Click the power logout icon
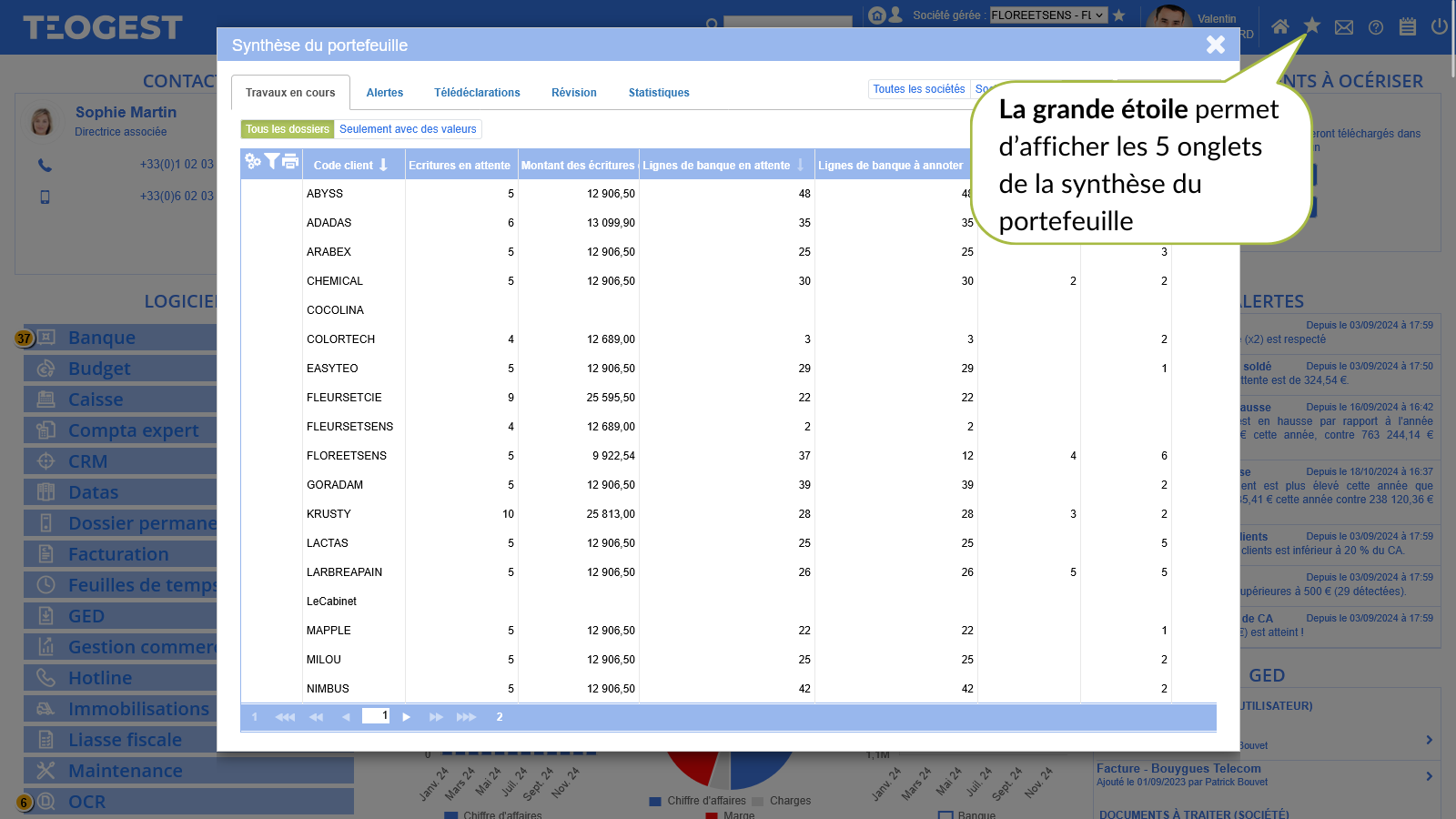 click(x=1439, y=26)
